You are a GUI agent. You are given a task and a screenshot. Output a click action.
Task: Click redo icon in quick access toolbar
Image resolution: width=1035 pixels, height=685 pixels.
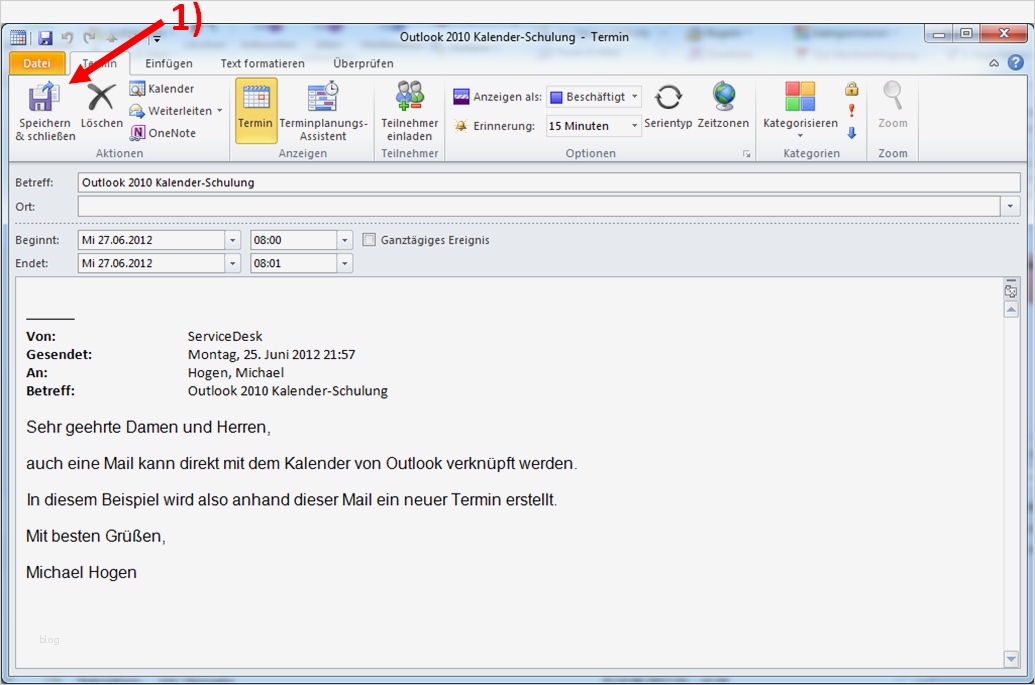point(90,38)
